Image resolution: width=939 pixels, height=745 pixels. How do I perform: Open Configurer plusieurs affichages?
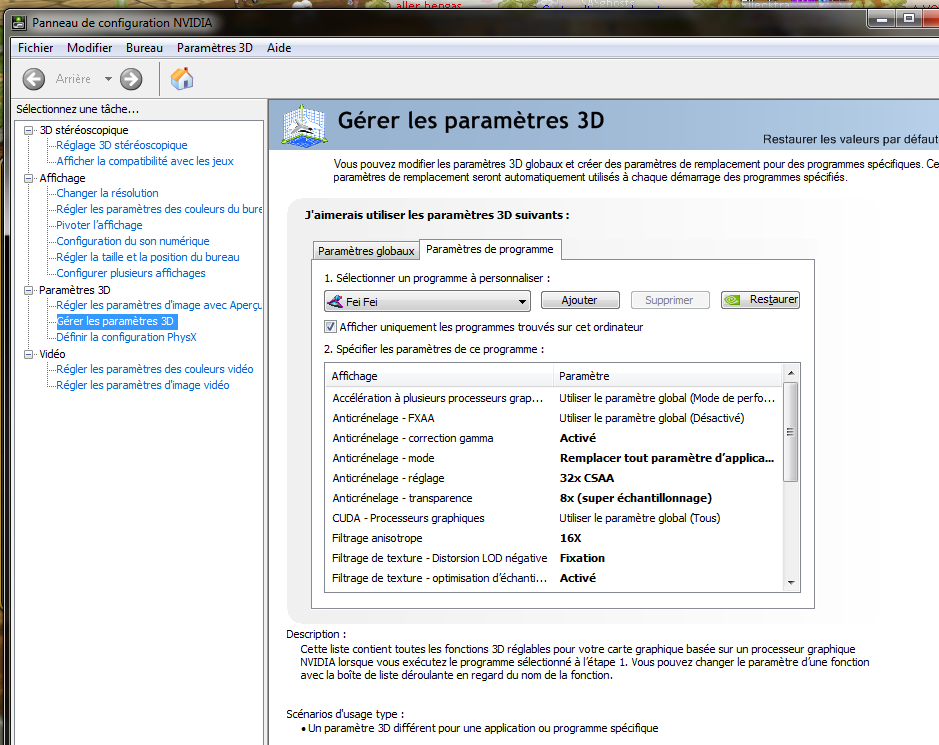131,273
